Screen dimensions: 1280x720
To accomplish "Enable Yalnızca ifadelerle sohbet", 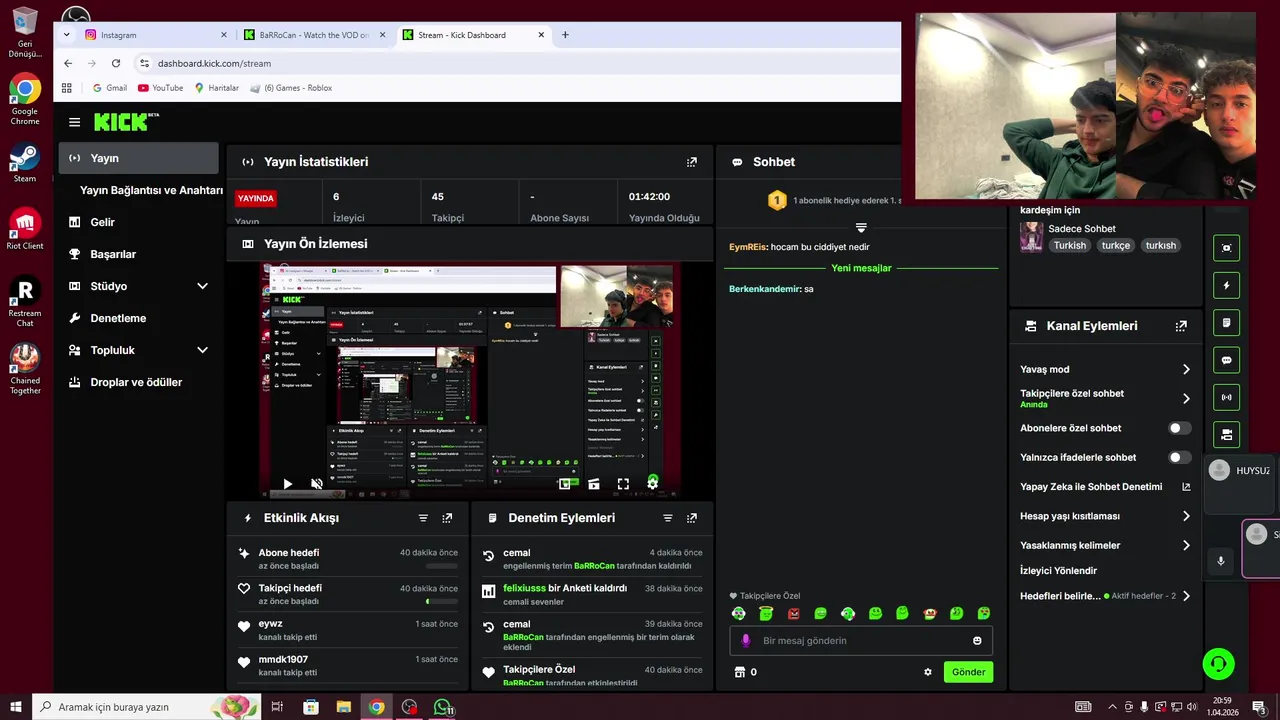I will point(1180,457).
